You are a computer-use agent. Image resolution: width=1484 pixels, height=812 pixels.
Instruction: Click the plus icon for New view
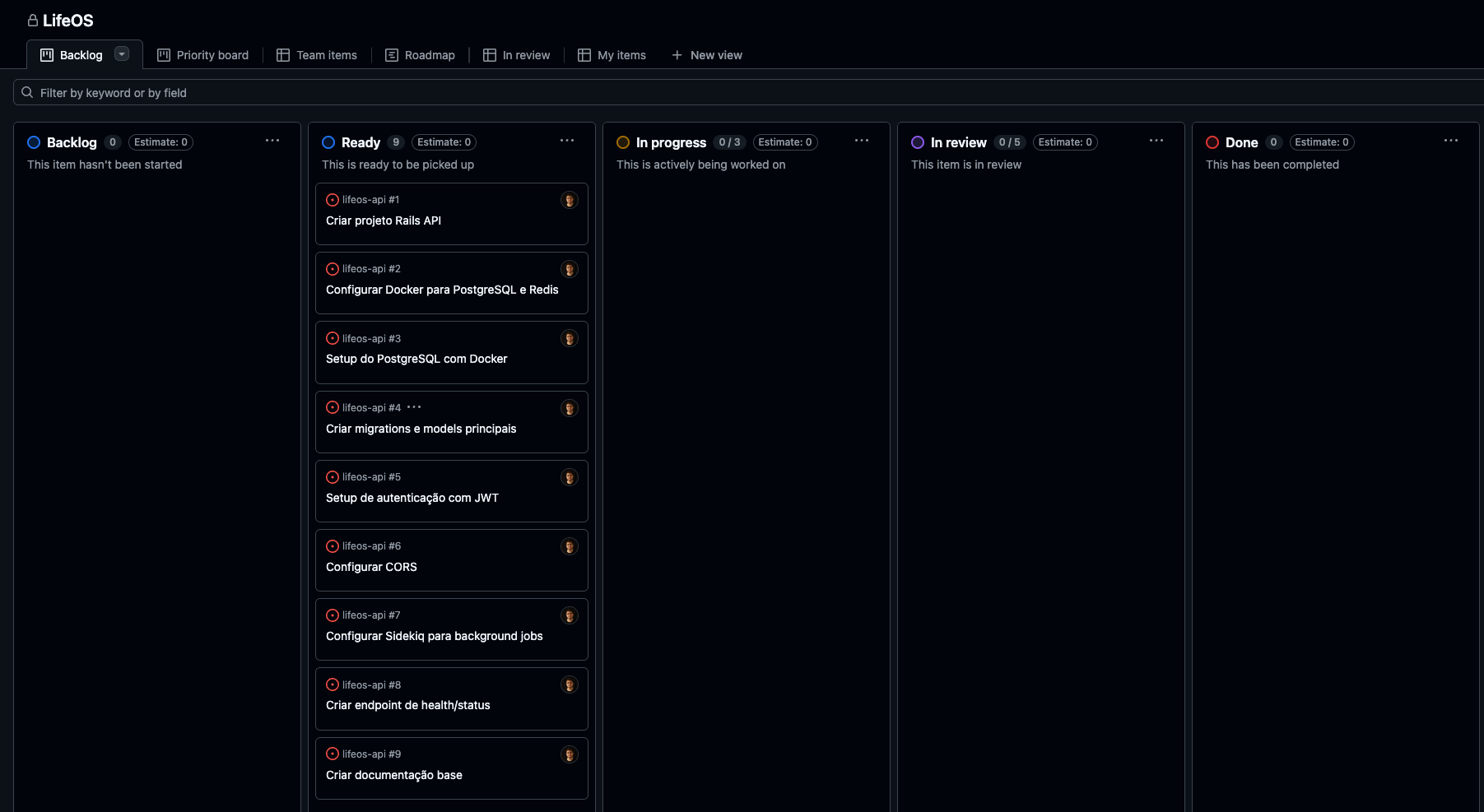pos(677,55)
